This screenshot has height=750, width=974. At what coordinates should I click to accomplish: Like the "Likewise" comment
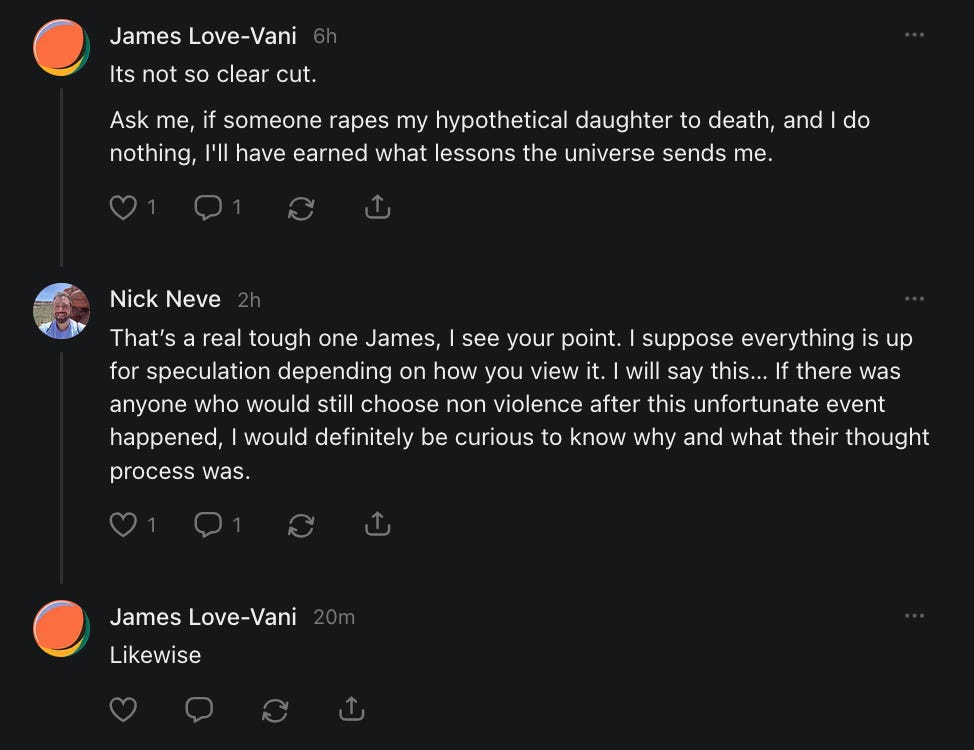[x=123, y=709]
